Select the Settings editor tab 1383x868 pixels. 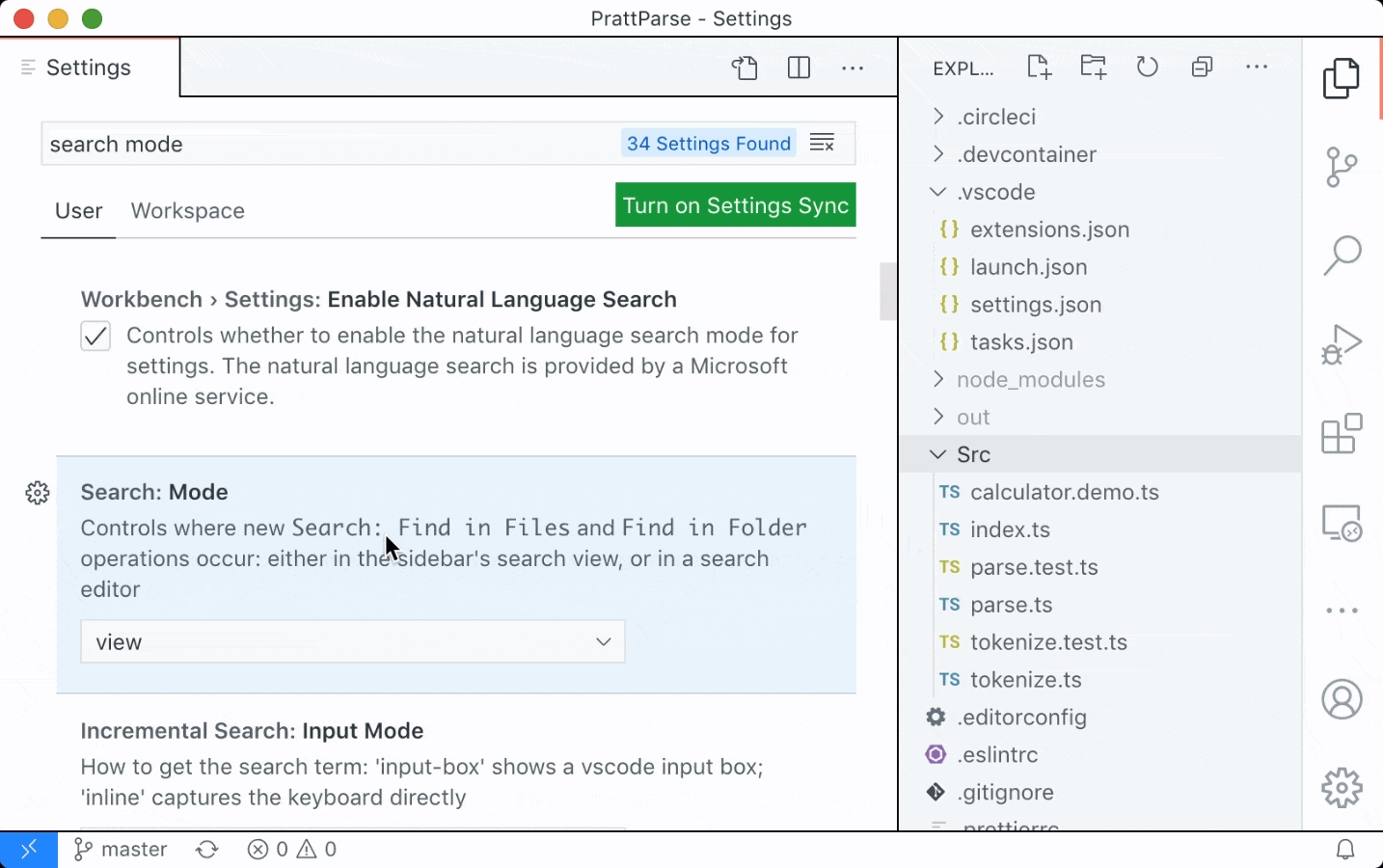coord(88,67)
